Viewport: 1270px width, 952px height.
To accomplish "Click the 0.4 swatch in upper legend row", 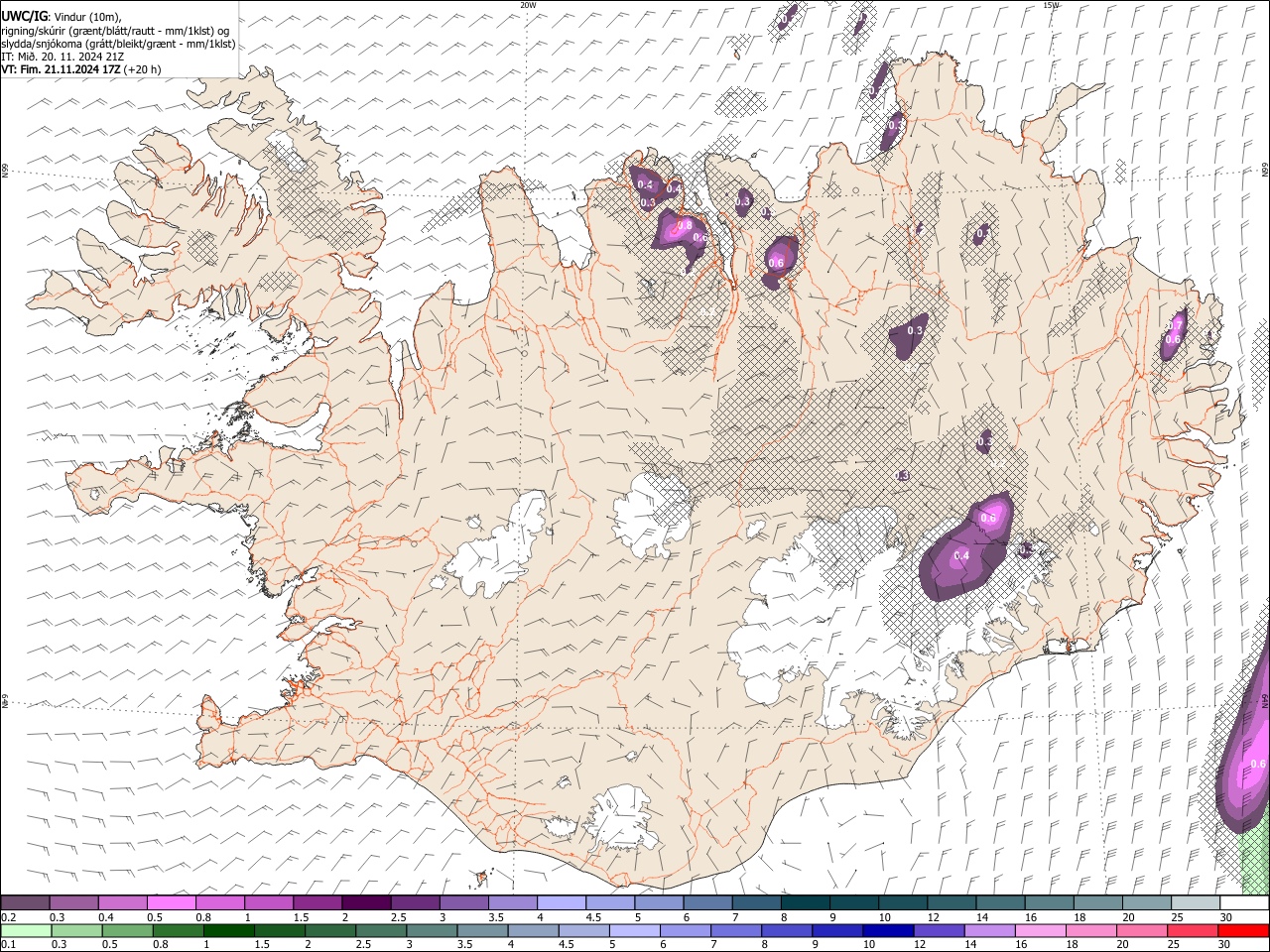I will [x=123, y=902].
